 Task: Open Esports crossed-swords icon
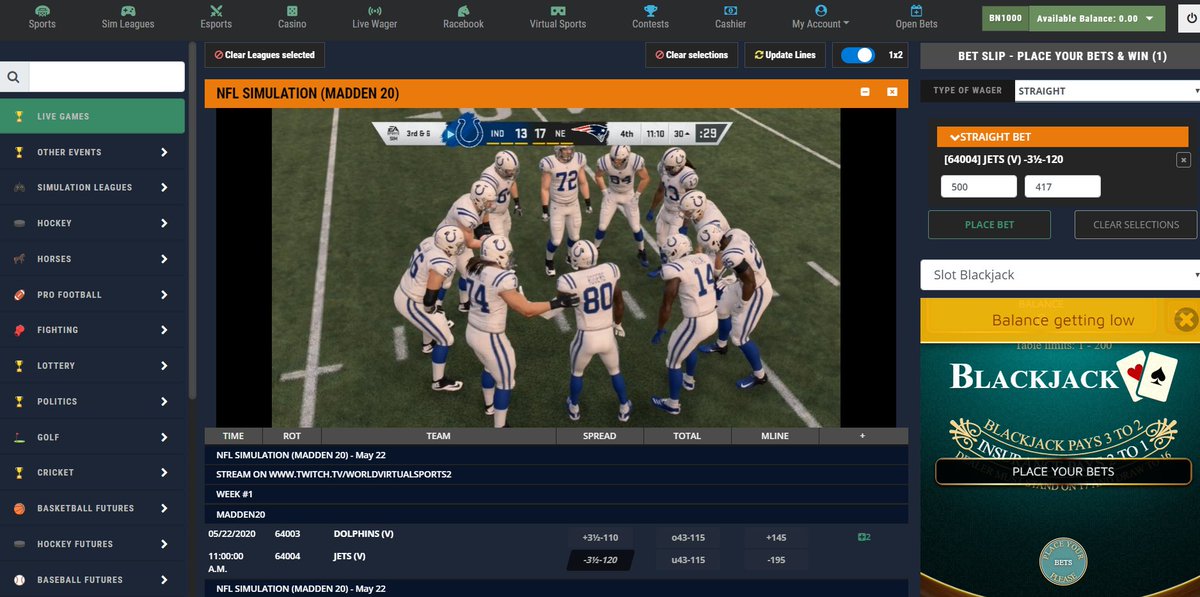[x=215, y=10]
